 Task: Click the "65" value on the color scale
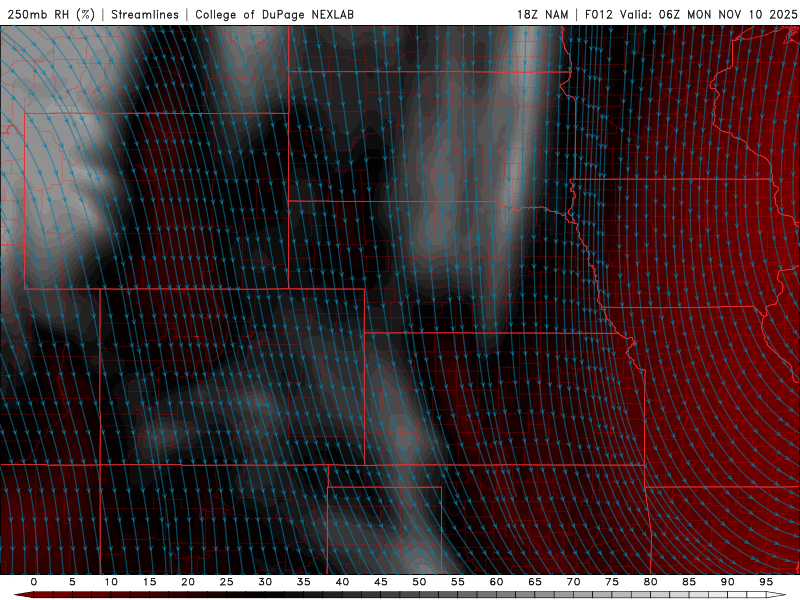(535, 582)
